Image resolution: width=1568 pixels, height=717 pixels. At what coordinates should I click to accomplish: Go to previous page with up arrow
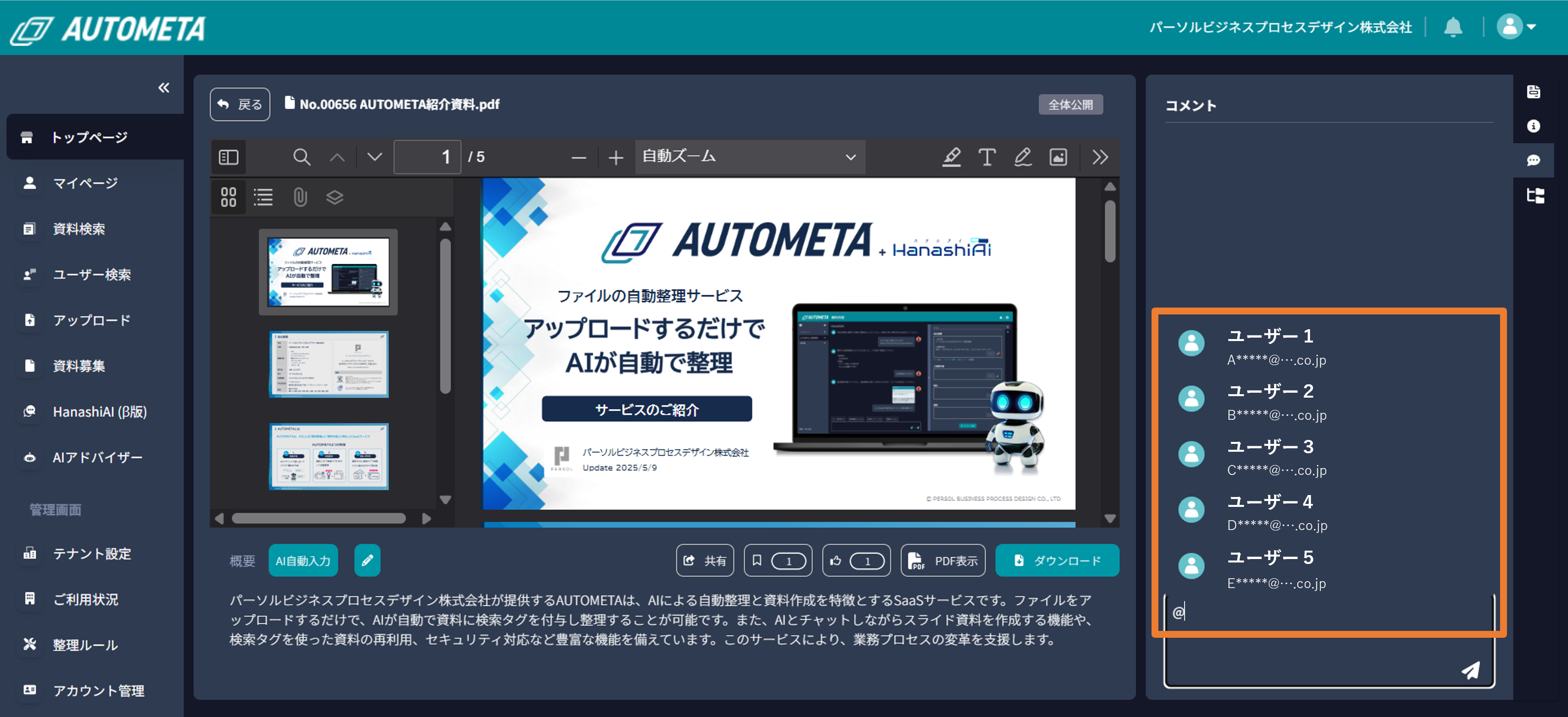[337, 157]
